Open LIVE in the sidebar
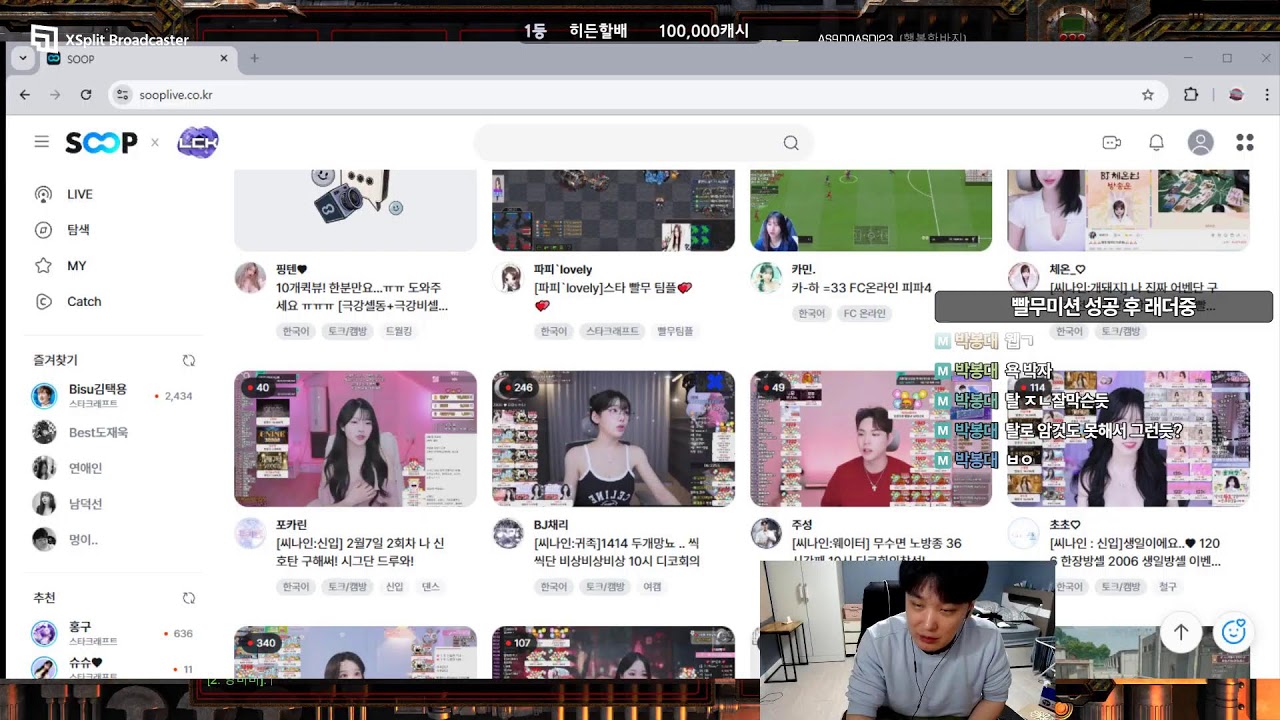1280x720 pixels. [80, 194]
